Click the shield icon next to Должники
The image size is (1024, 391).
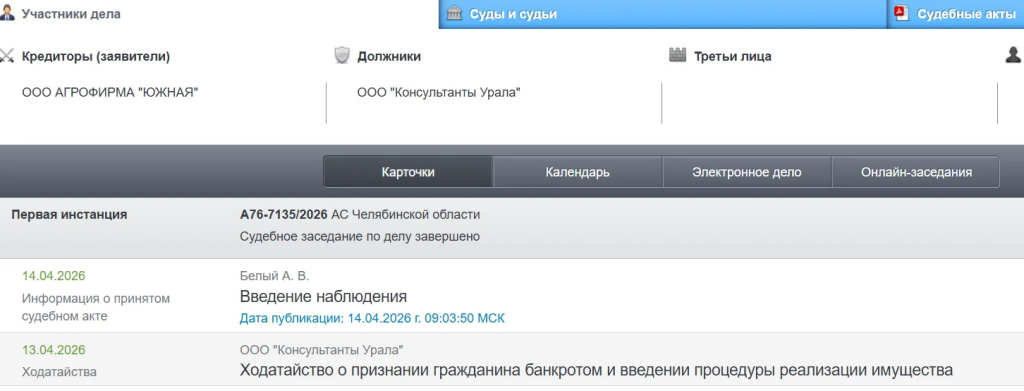point(342,56)
